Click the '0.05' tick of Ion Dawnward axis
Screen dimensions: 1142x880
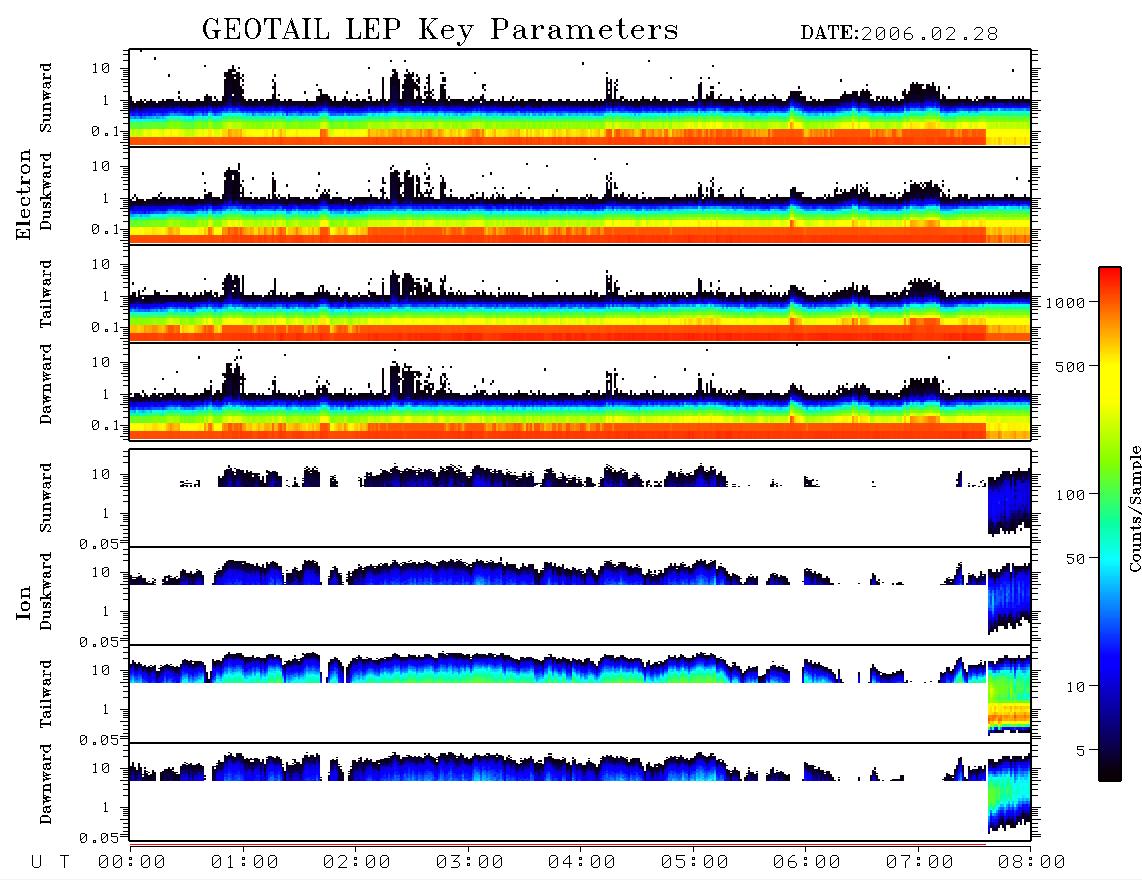(x=99, y=838)
